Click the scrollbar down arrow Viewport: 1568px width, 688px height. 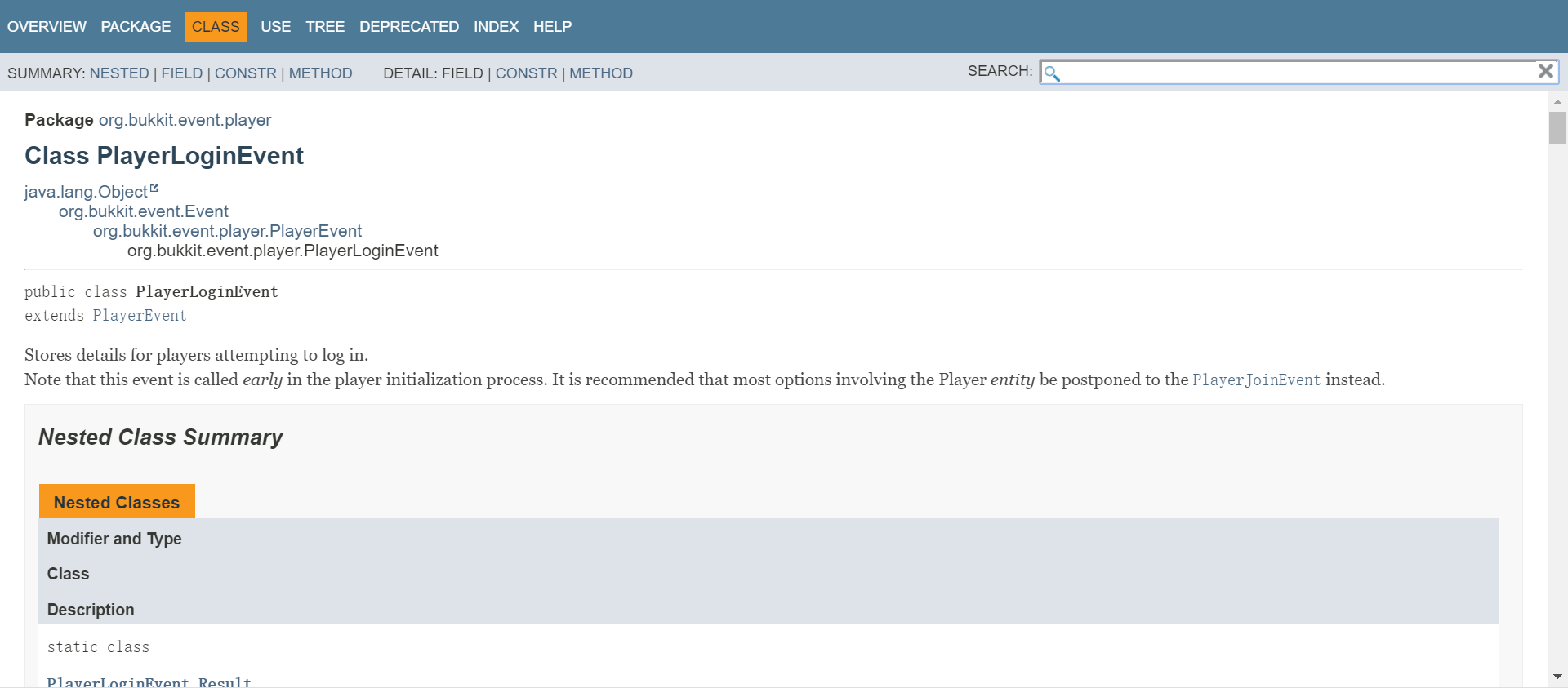tap(1557, 677)
